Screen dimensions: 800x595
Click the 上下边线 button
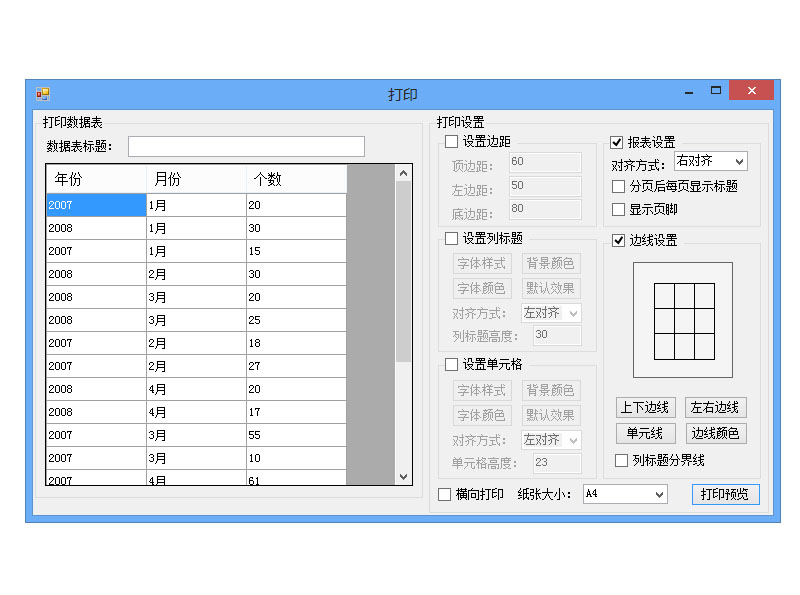tap(645, 407)
